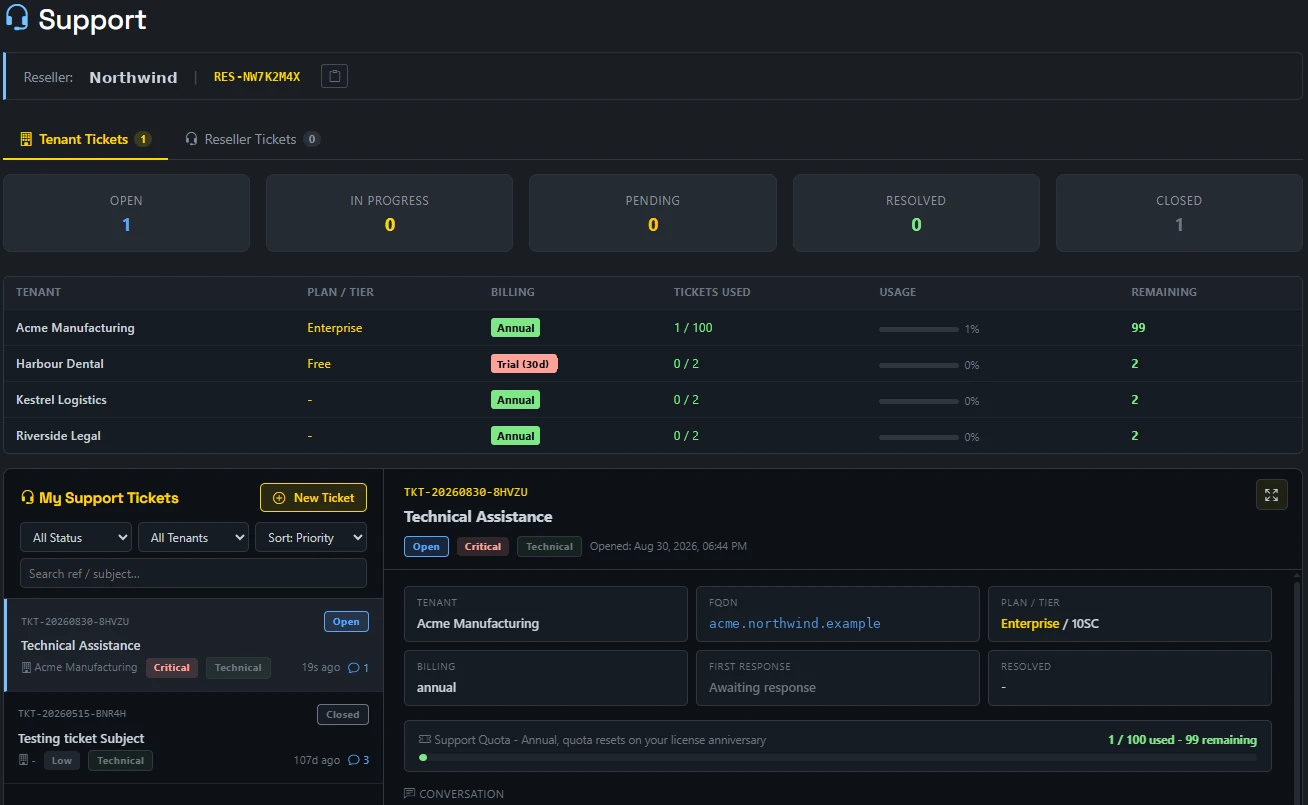Click the Closed summary card
Viewport: 1308px width, 805px height.
[x=1179, y=213]
